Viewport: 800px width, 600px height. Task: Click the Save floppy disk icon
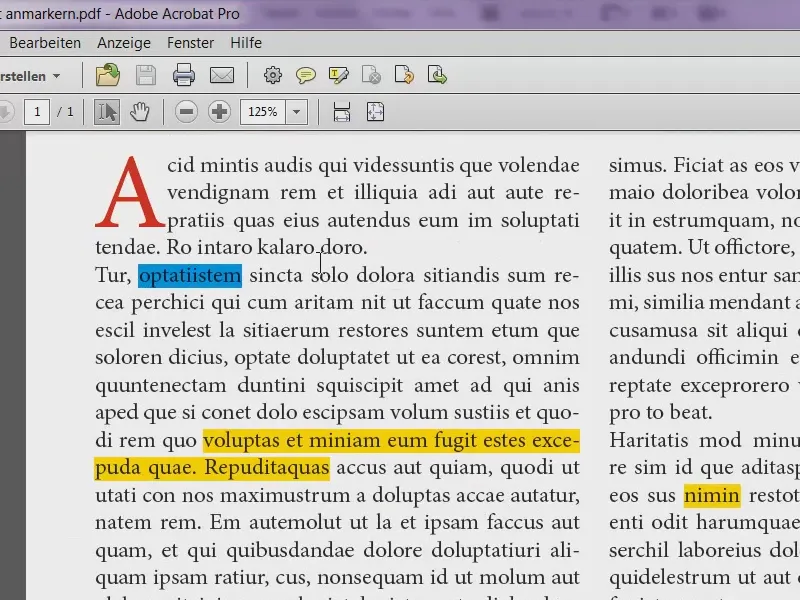pos(146,76)
